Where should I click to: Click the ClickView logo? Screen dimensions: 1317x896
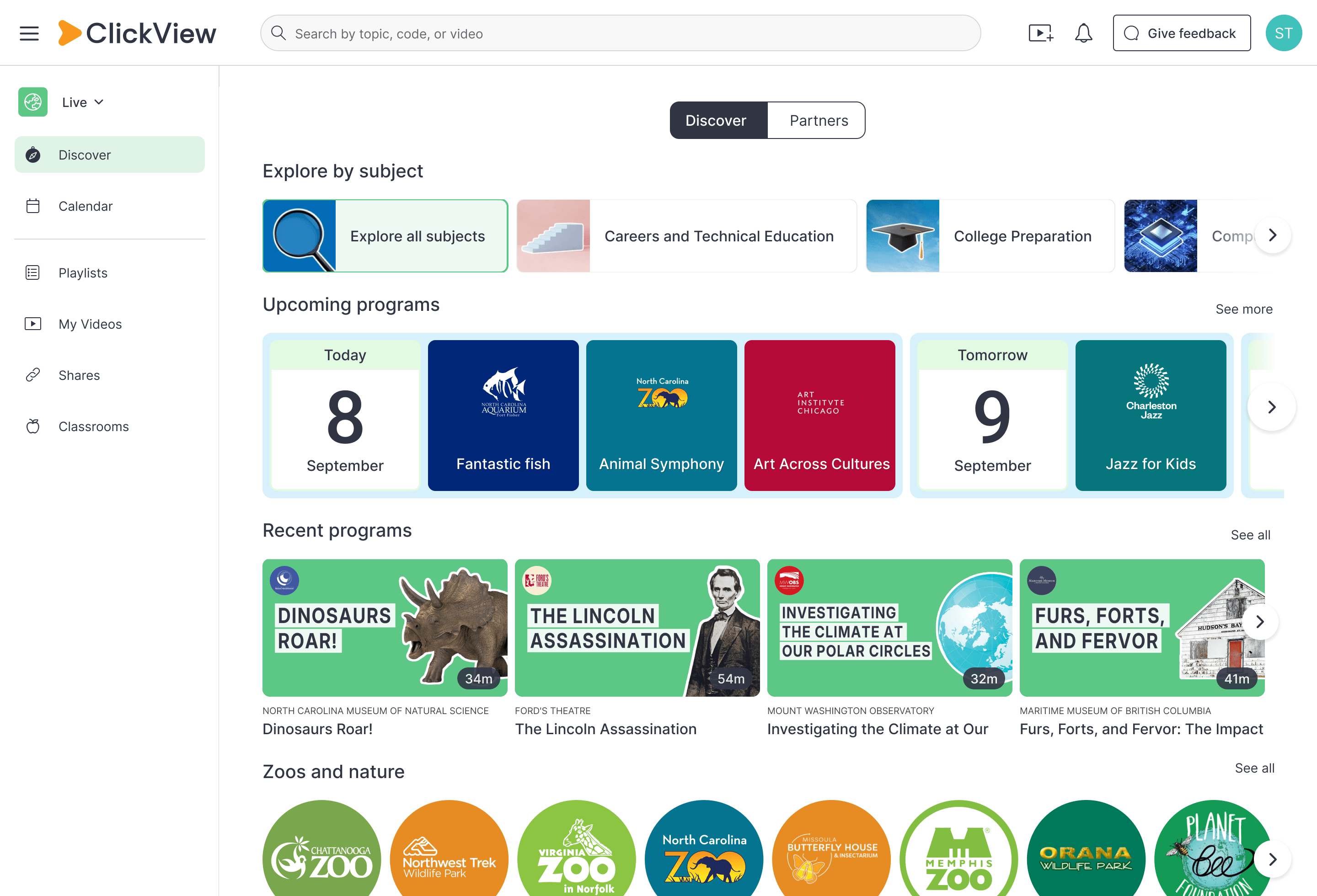[x=137, y=33]
